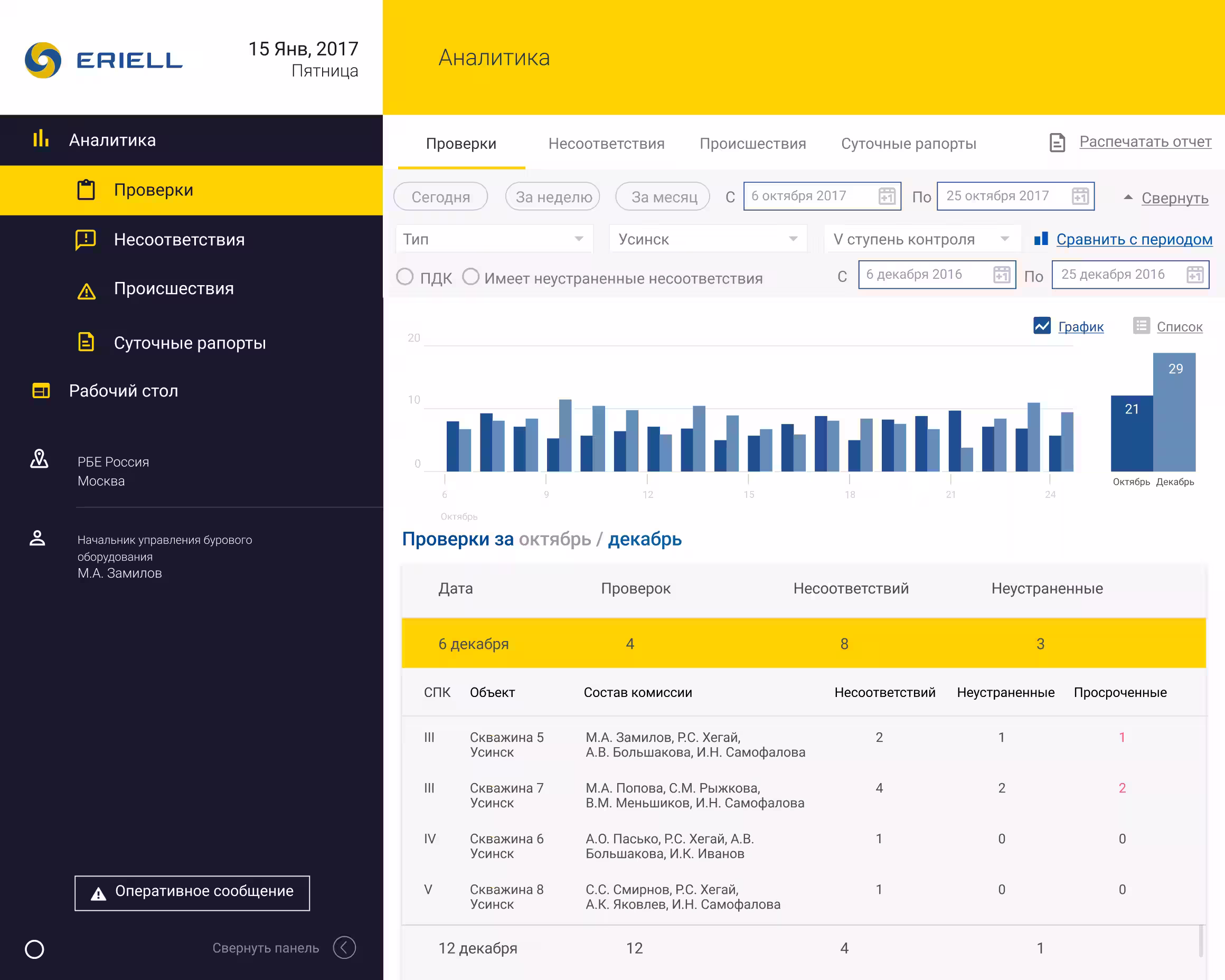
Task: Switch to the Несоответствия tab
Action: coord(606,144)
